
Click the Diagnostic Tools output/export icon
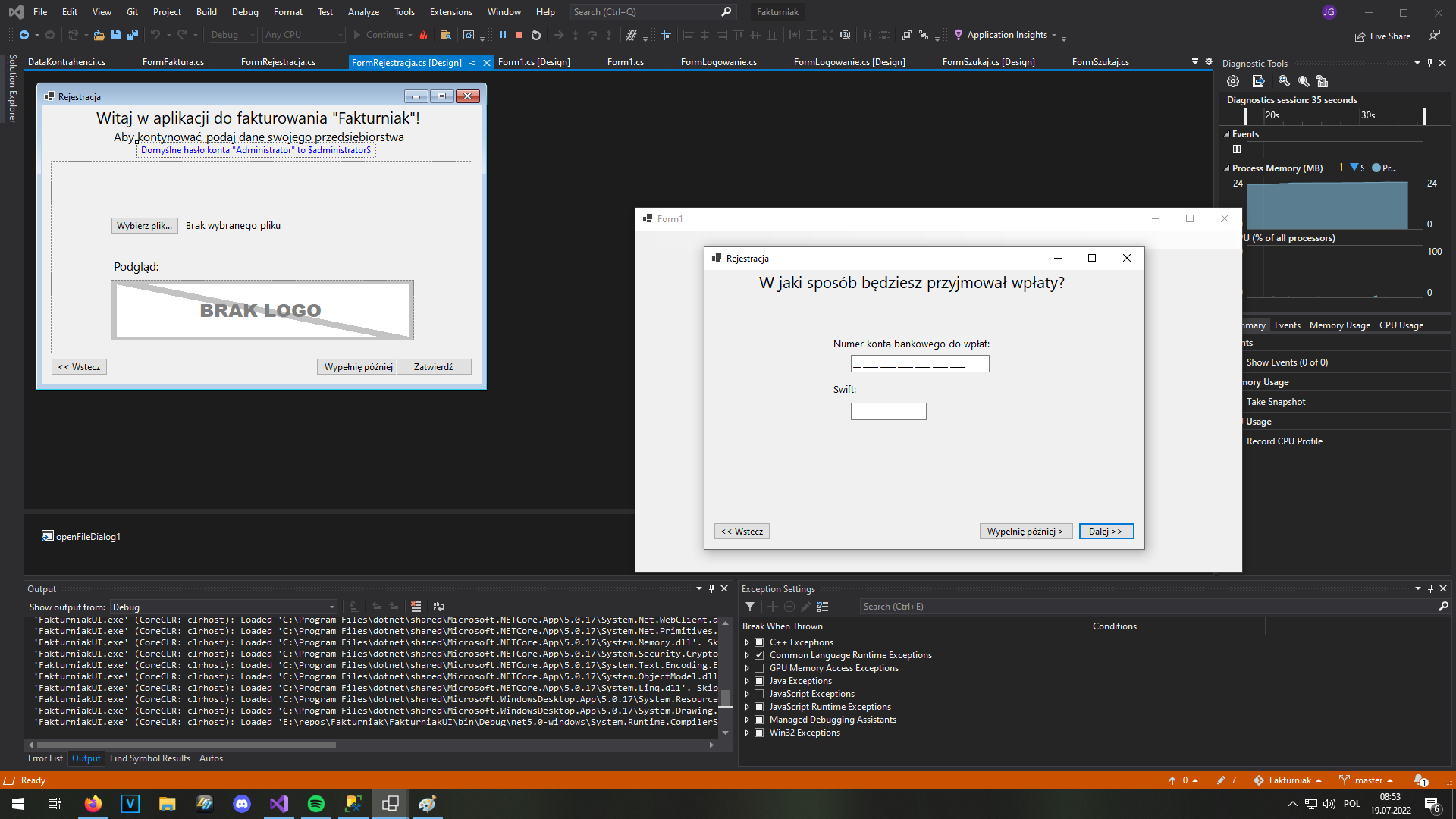click(x=1259, y=81)
